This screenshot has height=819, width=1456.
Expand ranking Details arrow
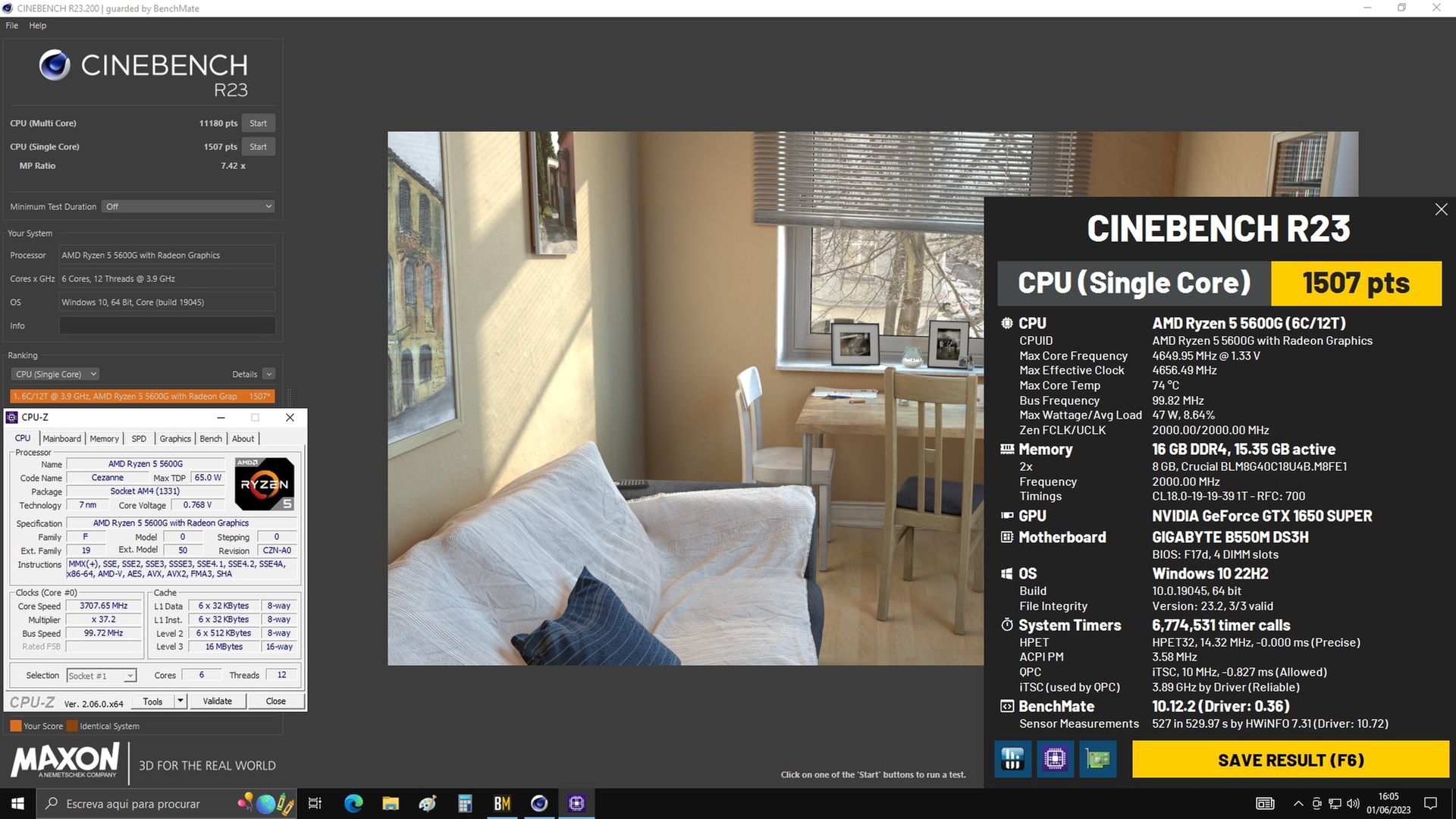[268, 374]
